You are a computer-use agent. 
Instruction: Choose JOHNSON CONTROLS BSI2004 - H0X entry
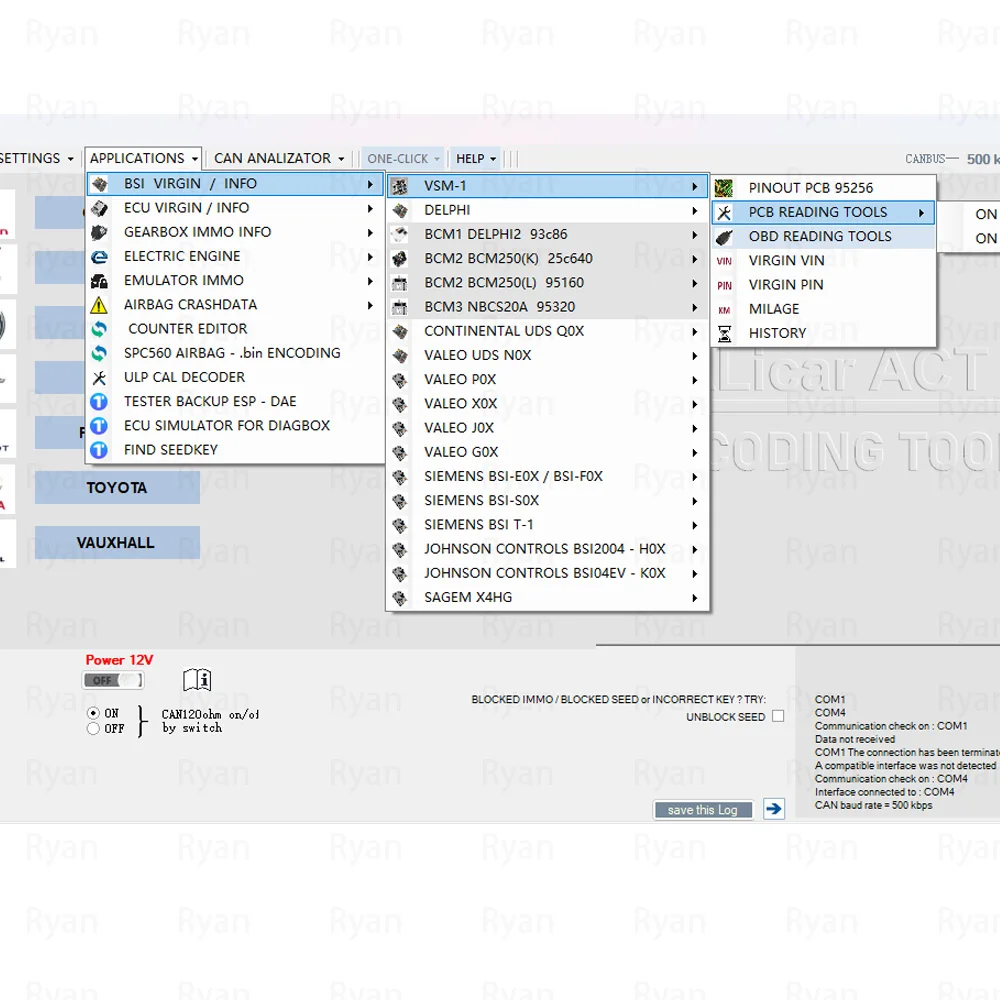click(x=547, y=550)
